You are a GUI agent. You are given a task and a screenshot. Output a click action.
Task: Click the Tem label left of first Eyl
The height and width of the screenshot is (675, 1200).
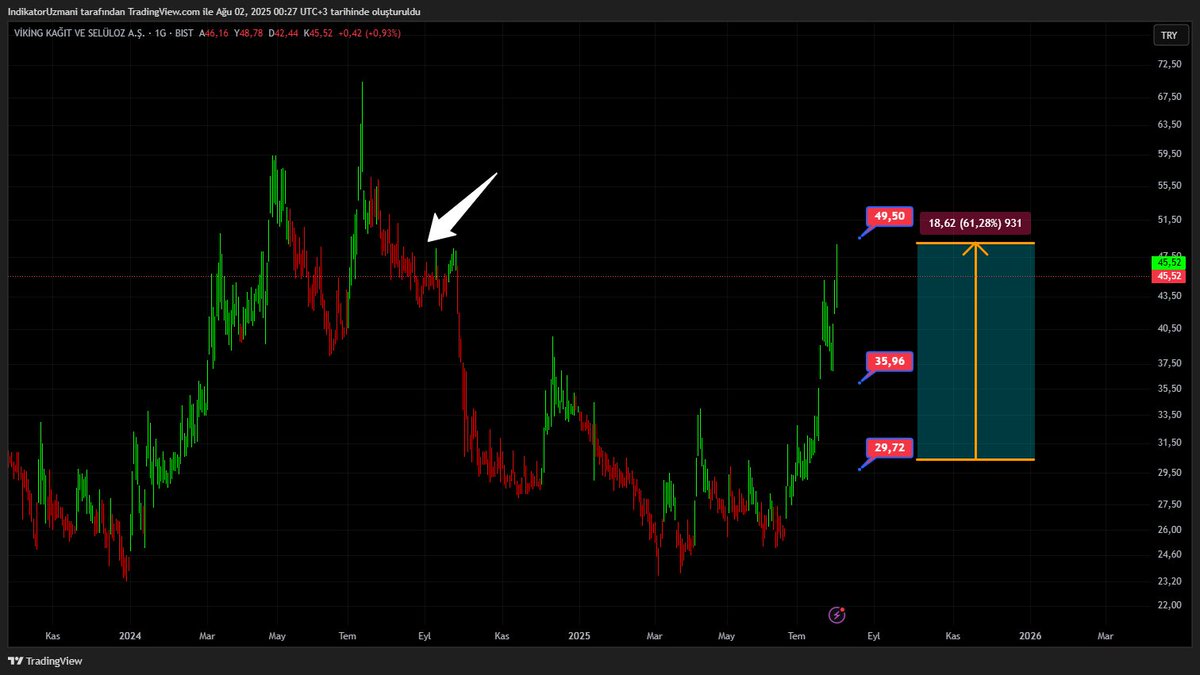click(348, 635)
